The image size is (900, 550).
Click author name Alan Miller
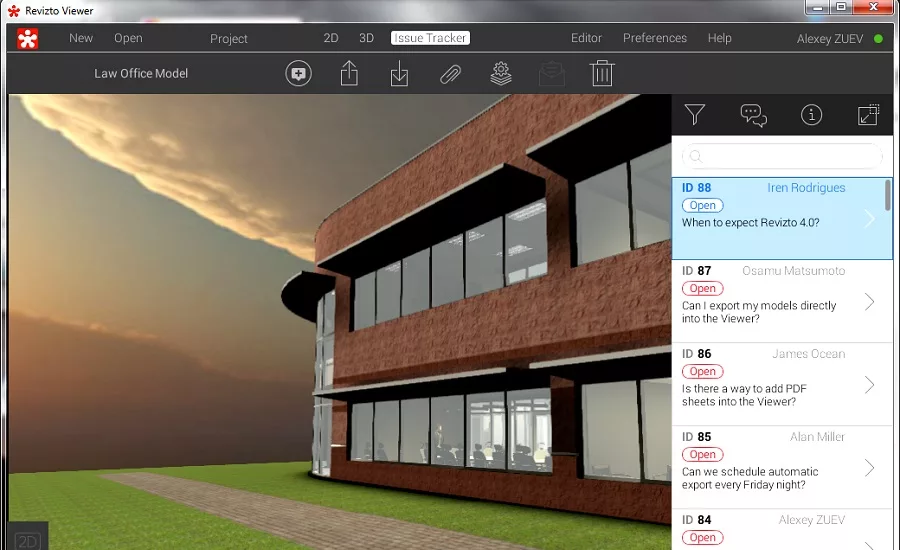(x=817, y=437)
